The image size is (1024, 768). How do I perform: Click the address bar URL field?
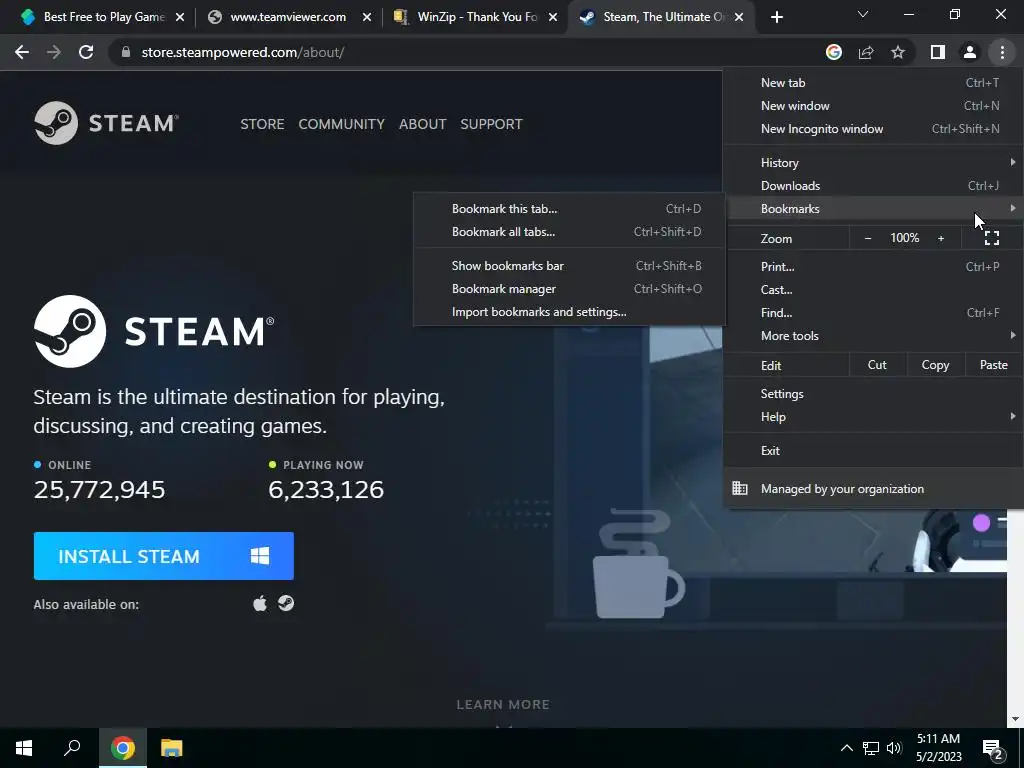pos(464,52)
